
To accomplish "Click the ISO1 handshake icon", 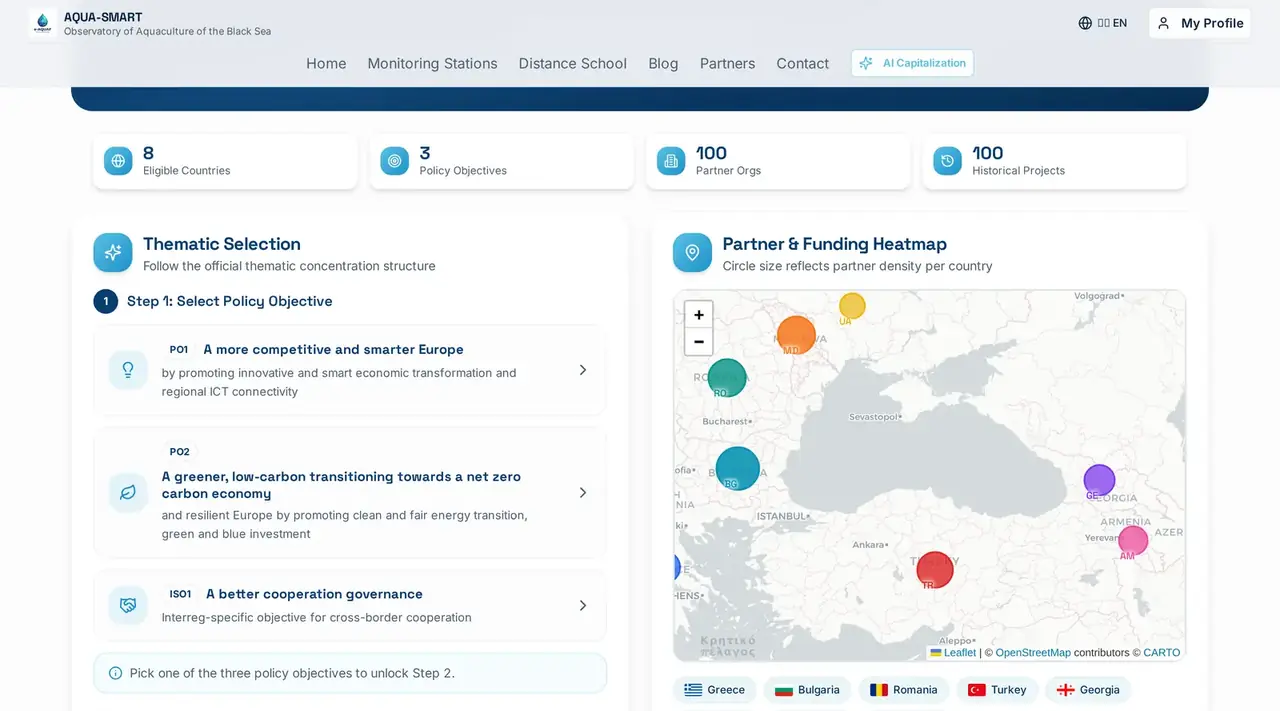I will [128, 605].
